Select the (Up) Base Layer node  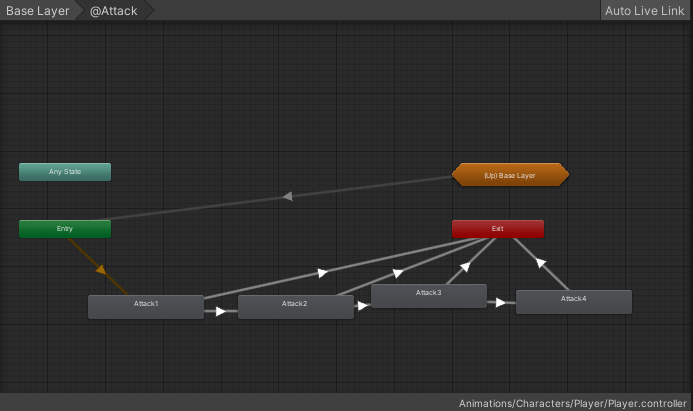(510, 175)
